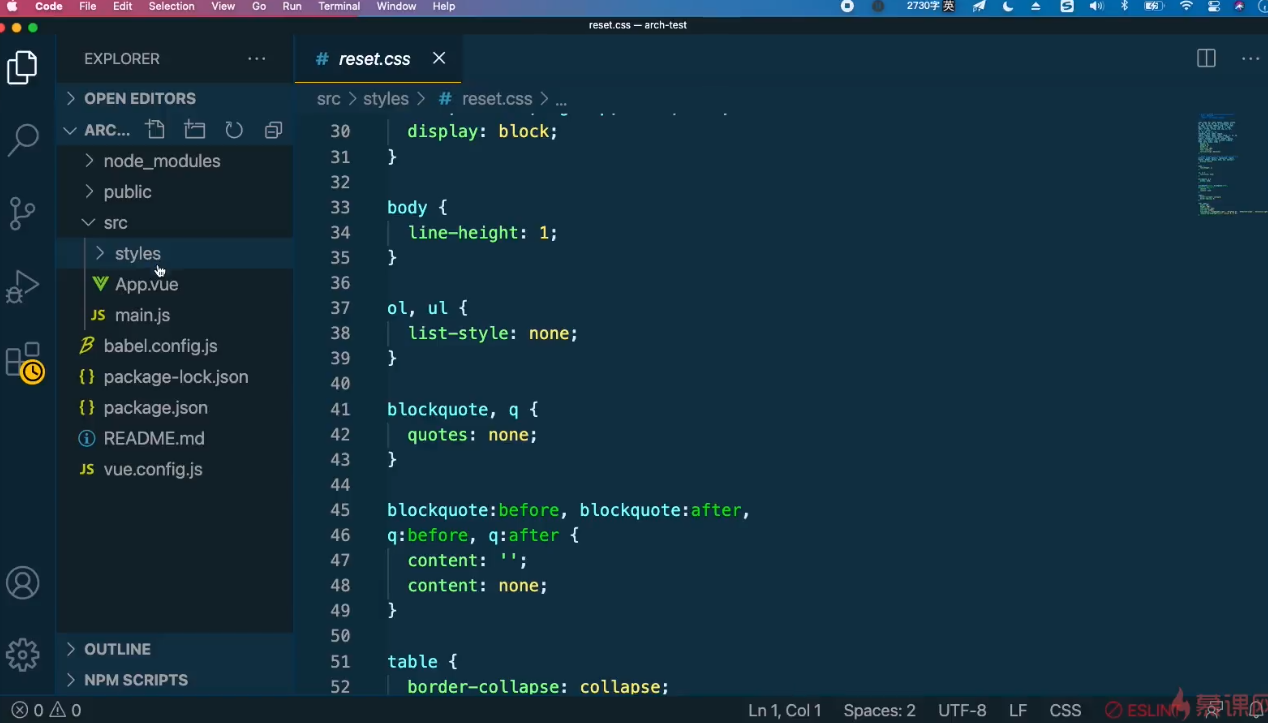The height and width of the screenshot is (723, 1268).
Task: Open the Run menu
Action: [x=292, y=6]
